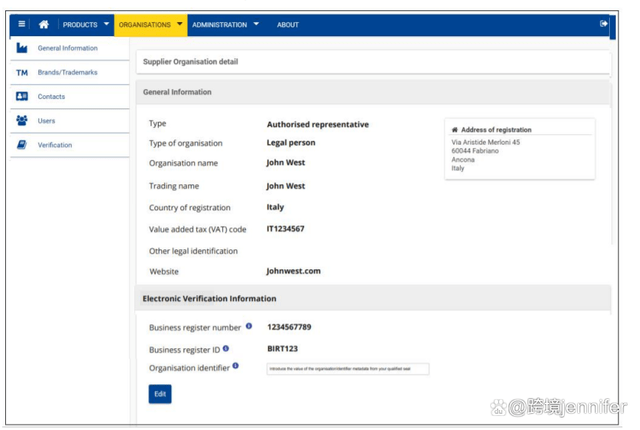
Task: Open Verification in the sidebar
Action: pyautogui.click(x=55, y=145)
